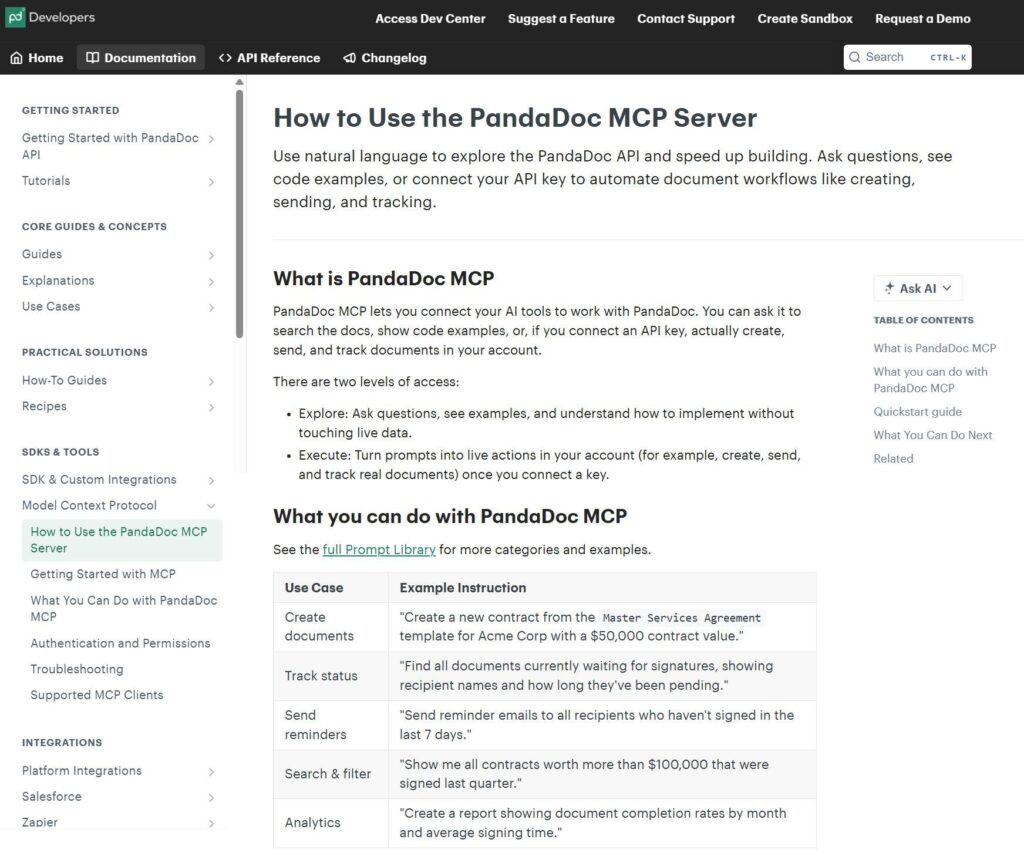Screen dimensions: 1024x860
Task: Click the API Reference code brackets icon
Action: [225, 58]
